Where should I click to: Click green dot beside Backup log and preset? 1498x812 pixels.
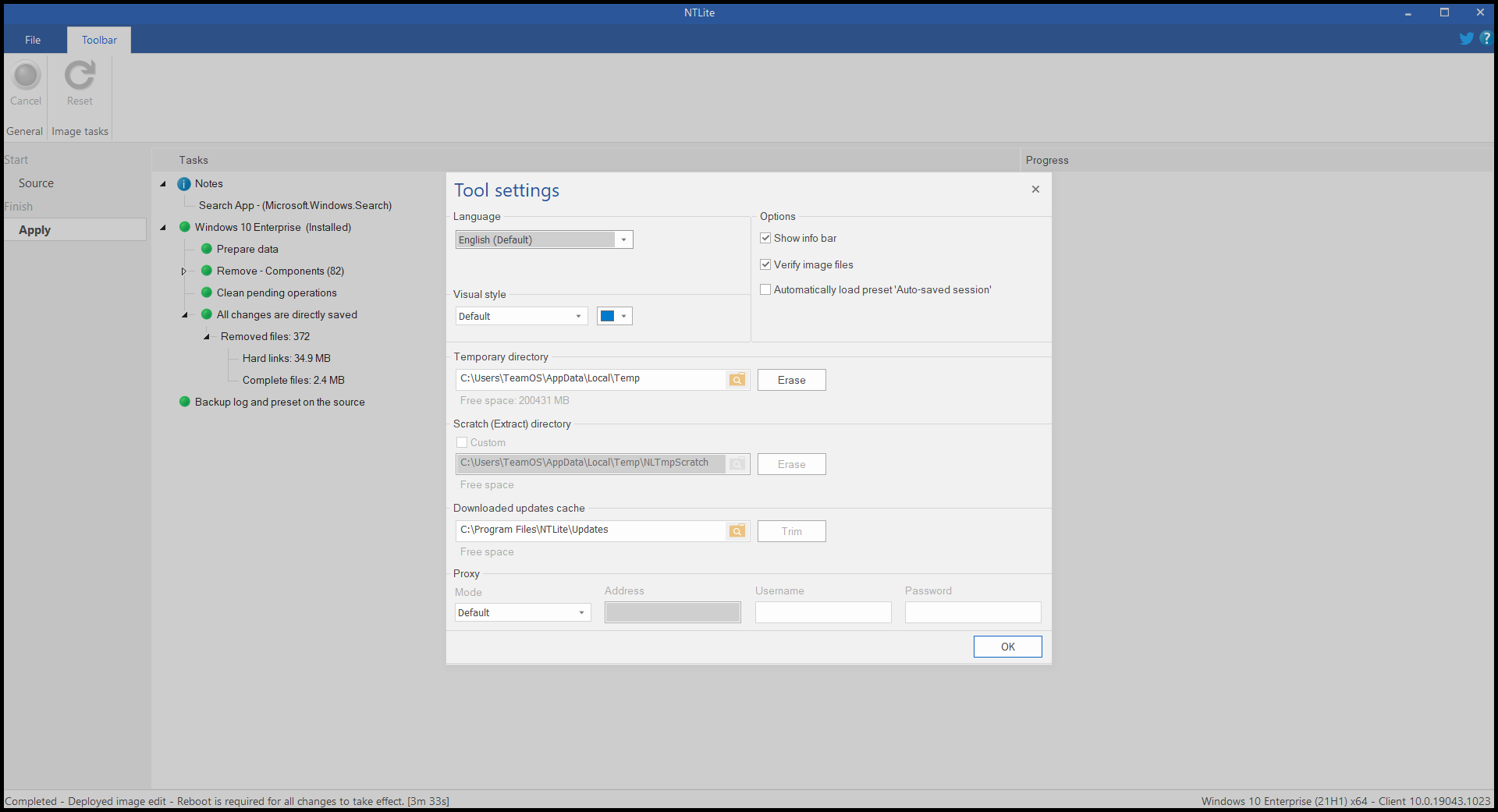(185, 402)
